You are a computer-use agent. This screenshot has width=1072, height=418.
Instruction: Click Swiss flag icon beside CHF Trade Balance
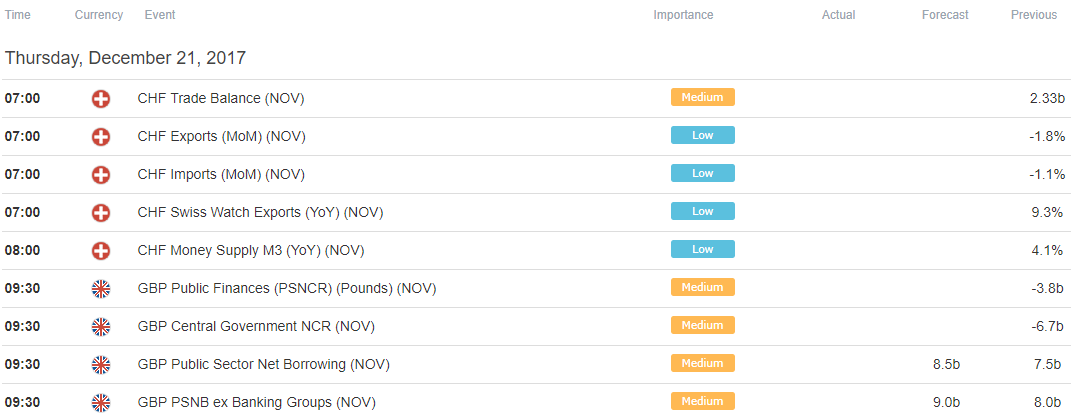point(100,99)
